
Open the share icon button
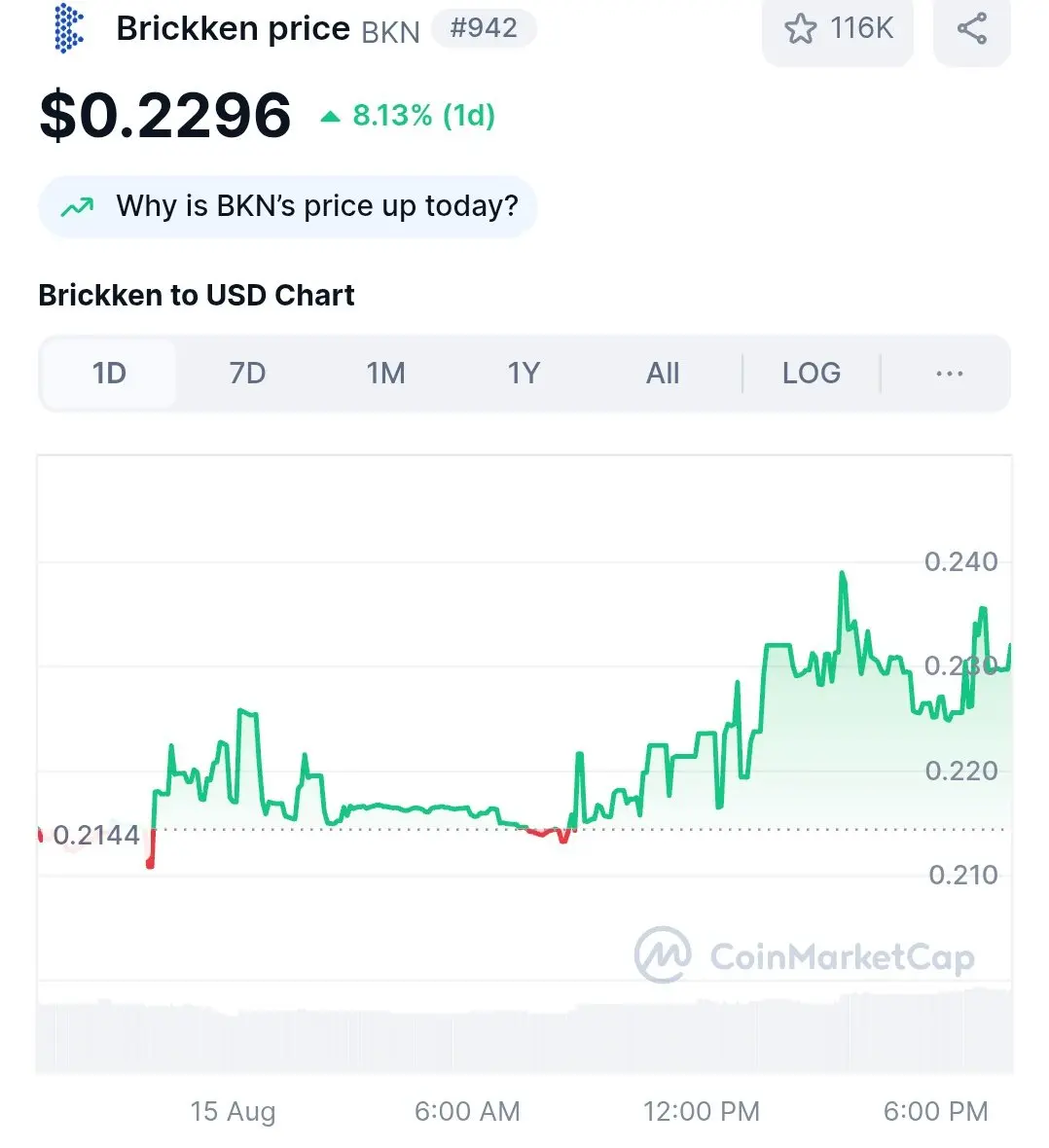972,29
